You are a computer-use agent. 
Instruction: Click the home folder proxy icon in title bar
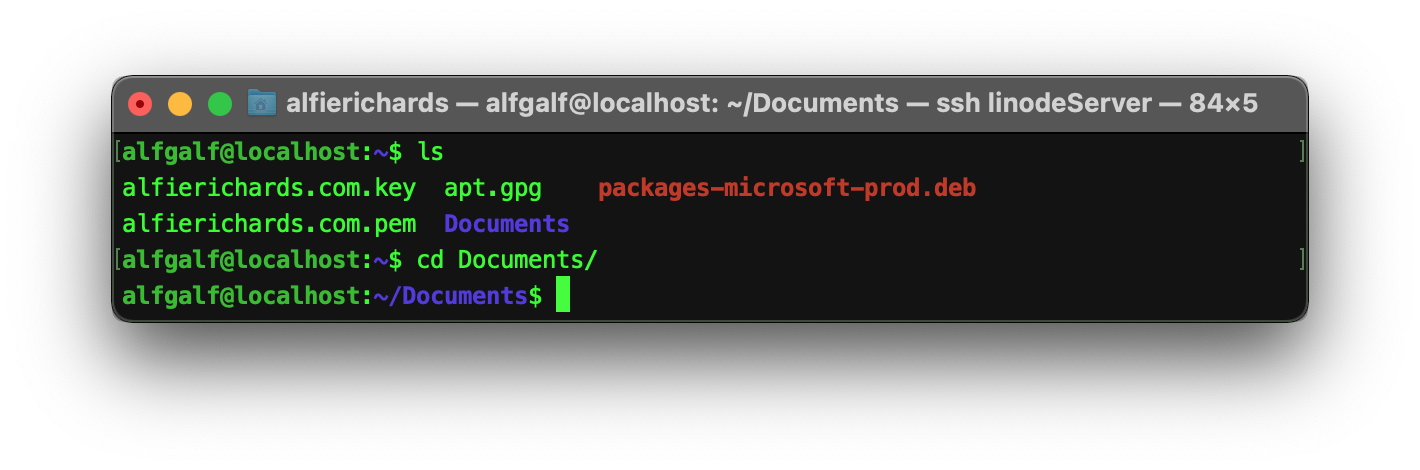pos(262,102)
